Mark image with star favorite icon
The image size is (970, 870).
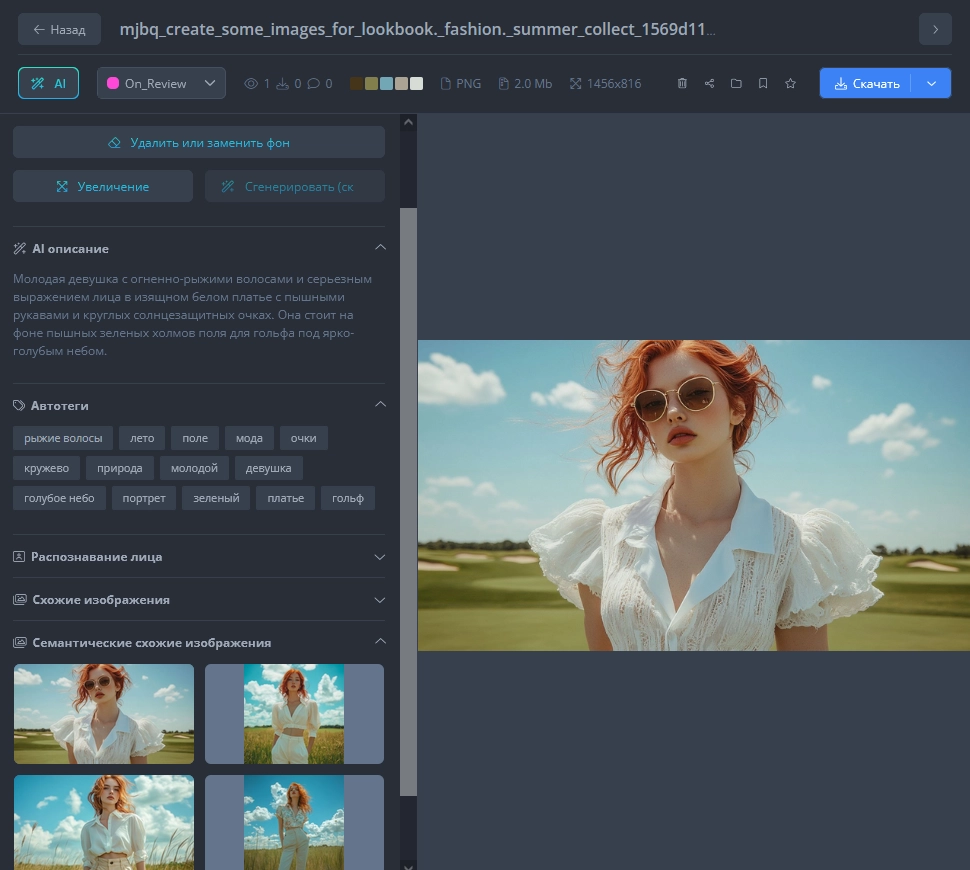[x=790, y=84]
